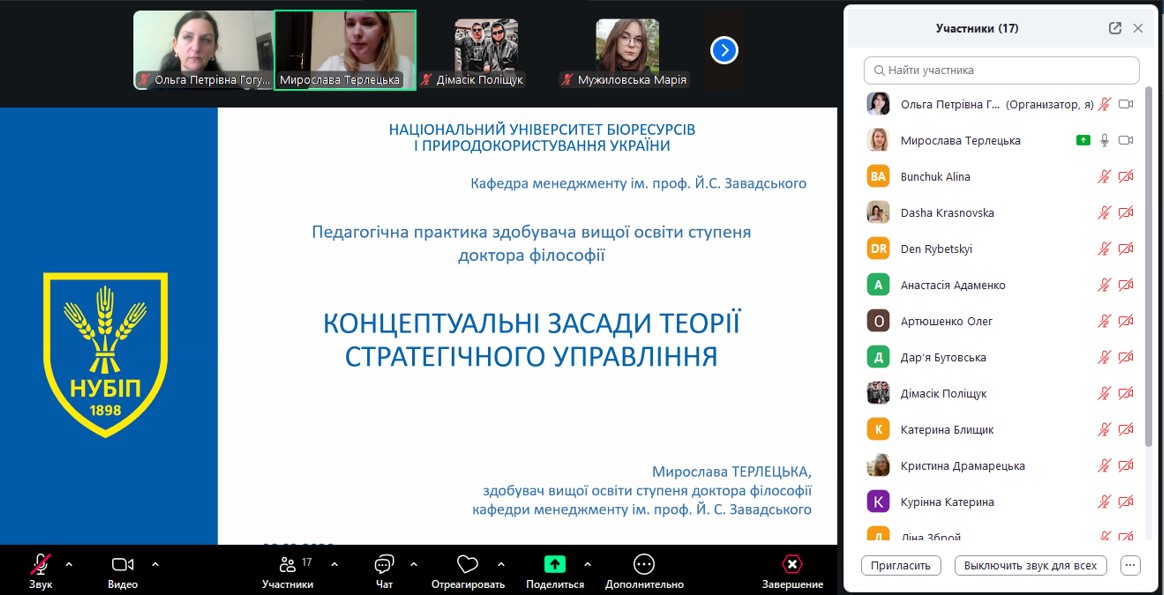Click Дар'я Бутовська's disabled camera icon
1164x595 pixels.
pyautogui.click(x=1125, y=358)
